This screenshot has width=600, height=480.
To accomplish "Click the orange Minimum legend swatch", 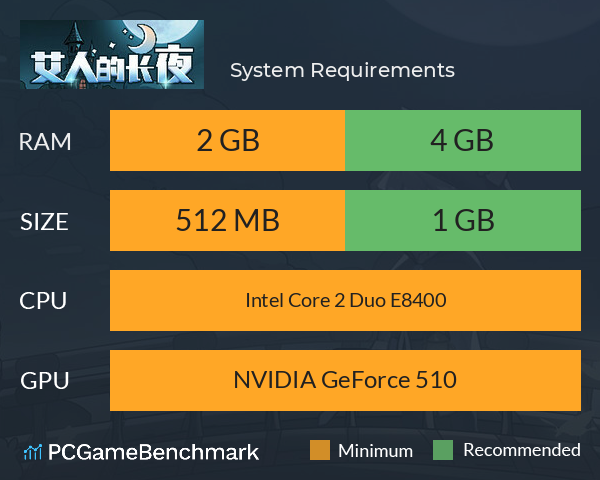I will [320, 450].
